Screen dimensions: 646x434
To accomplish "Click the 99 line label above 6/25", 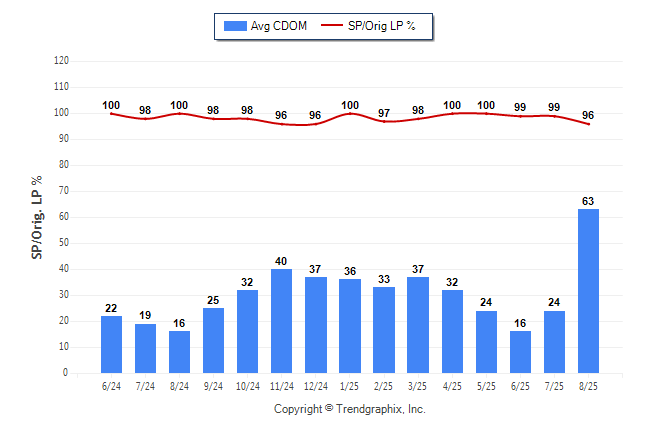I will (520, 107).
